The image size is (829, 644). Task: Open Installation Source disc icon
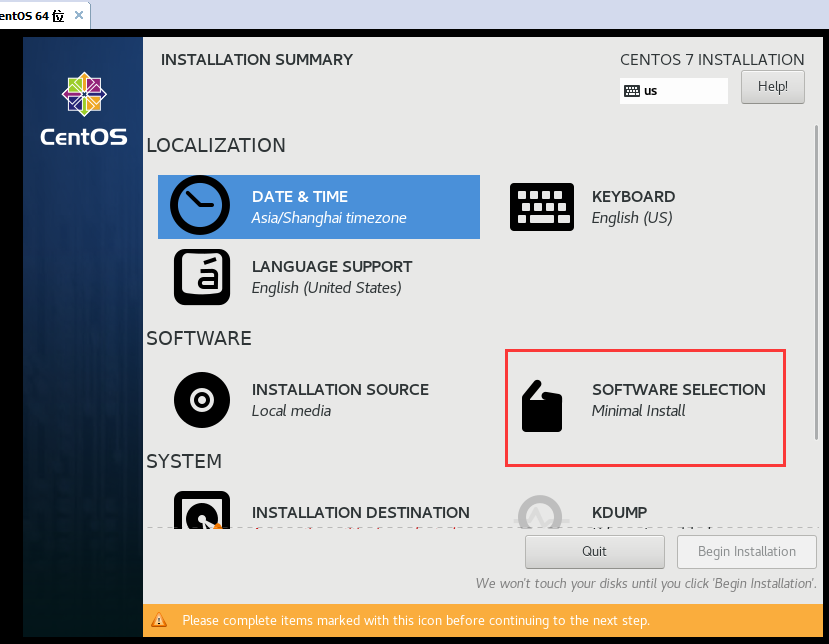(202, 400)
